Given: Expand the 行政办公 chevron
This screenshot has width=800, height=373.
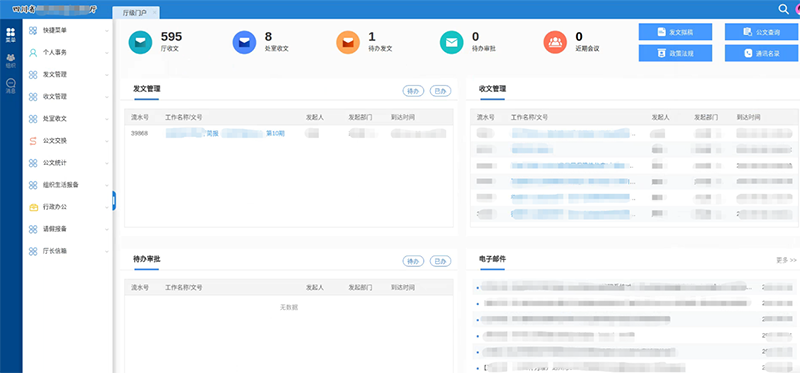Looking at the screenshot, I should (x=107, y=208).
